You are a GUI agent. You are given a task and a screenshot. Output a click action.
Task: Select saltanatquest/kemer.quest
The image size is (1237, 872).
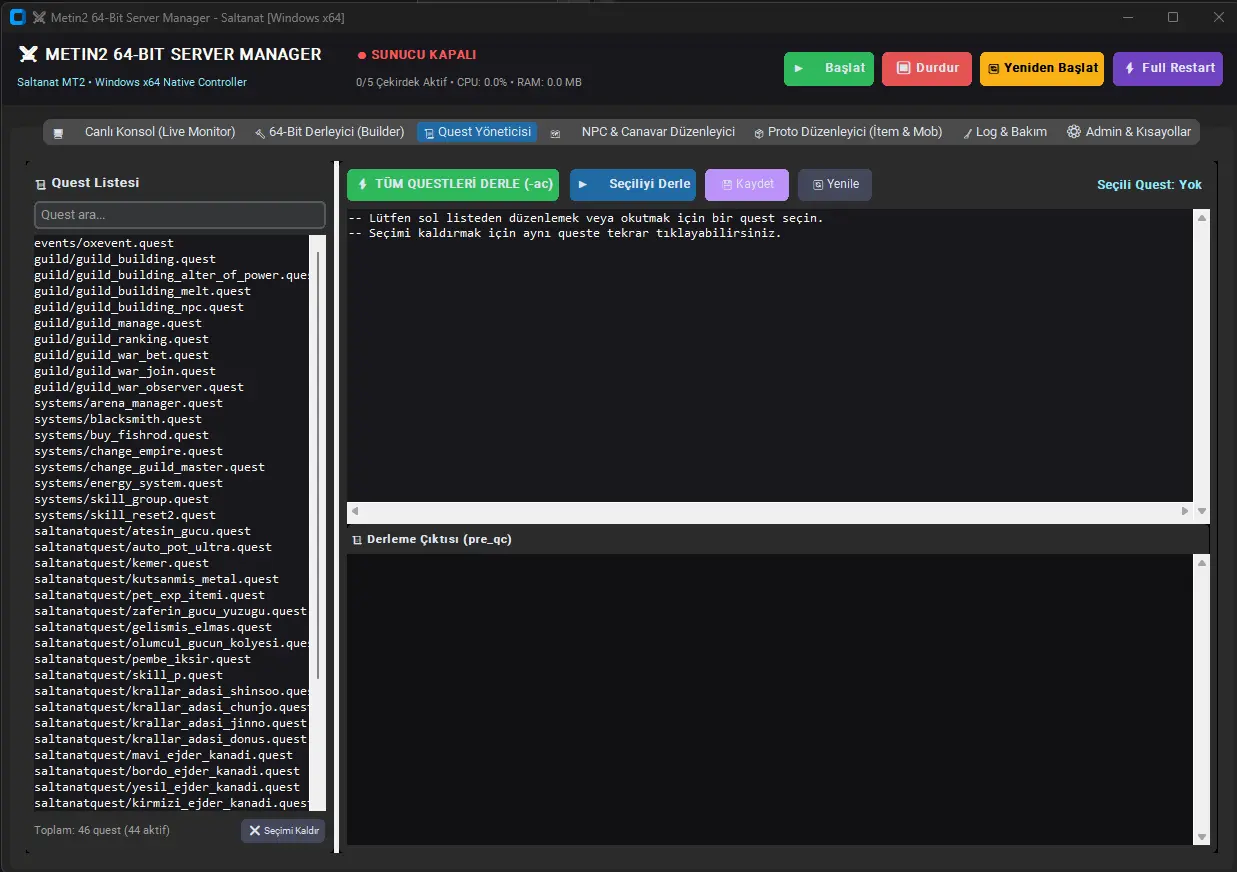[x=122, y=563]
